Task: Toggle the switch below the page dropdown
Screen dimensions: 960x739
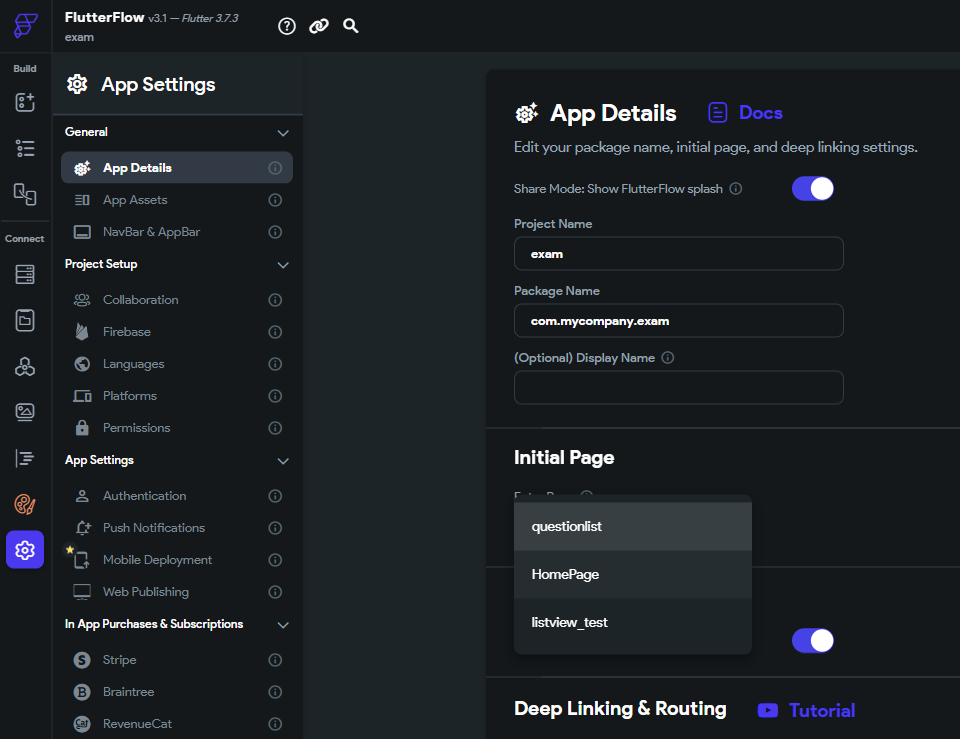Action: [812, 641]
